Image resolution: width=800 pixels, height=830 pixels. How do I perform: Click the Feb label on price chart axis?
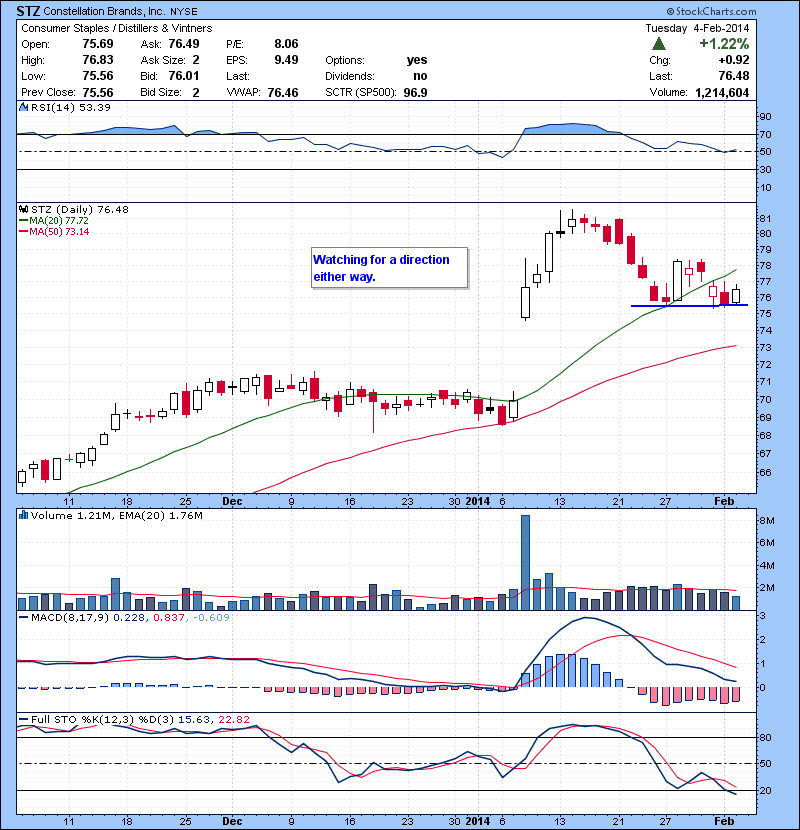click(x=724, y=501)
